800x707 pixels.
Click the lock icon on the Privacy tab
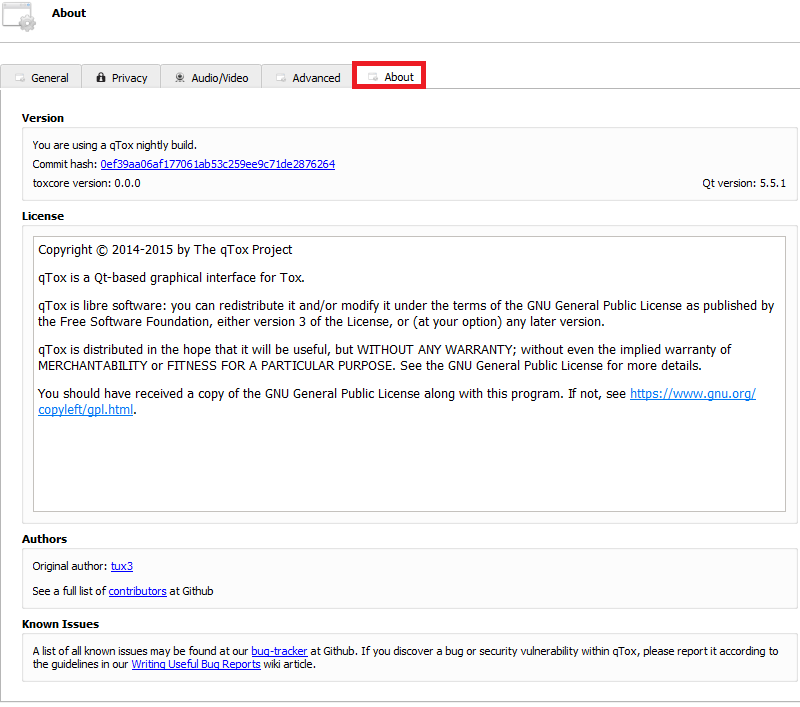pos(101,78)
